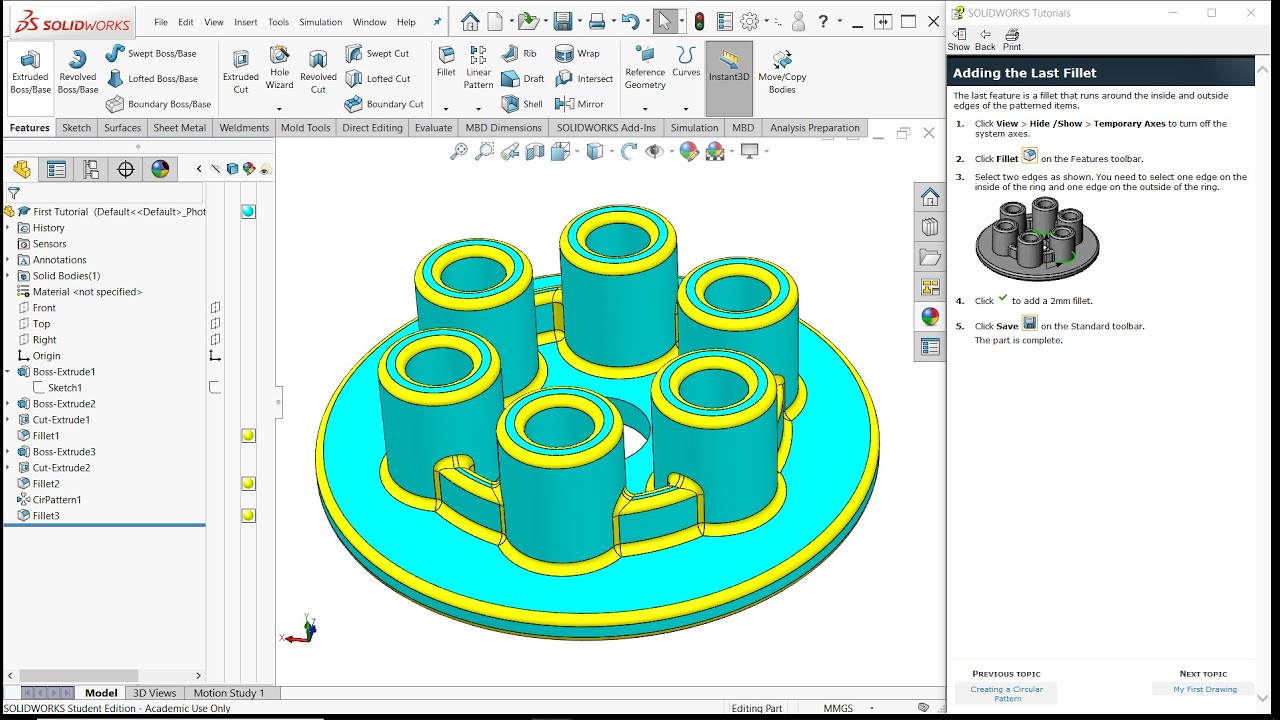The width and height of the screenshot is (1280, 720).
Task: Open the Hole Wizard tool
Action: click(x=279, y=68)
